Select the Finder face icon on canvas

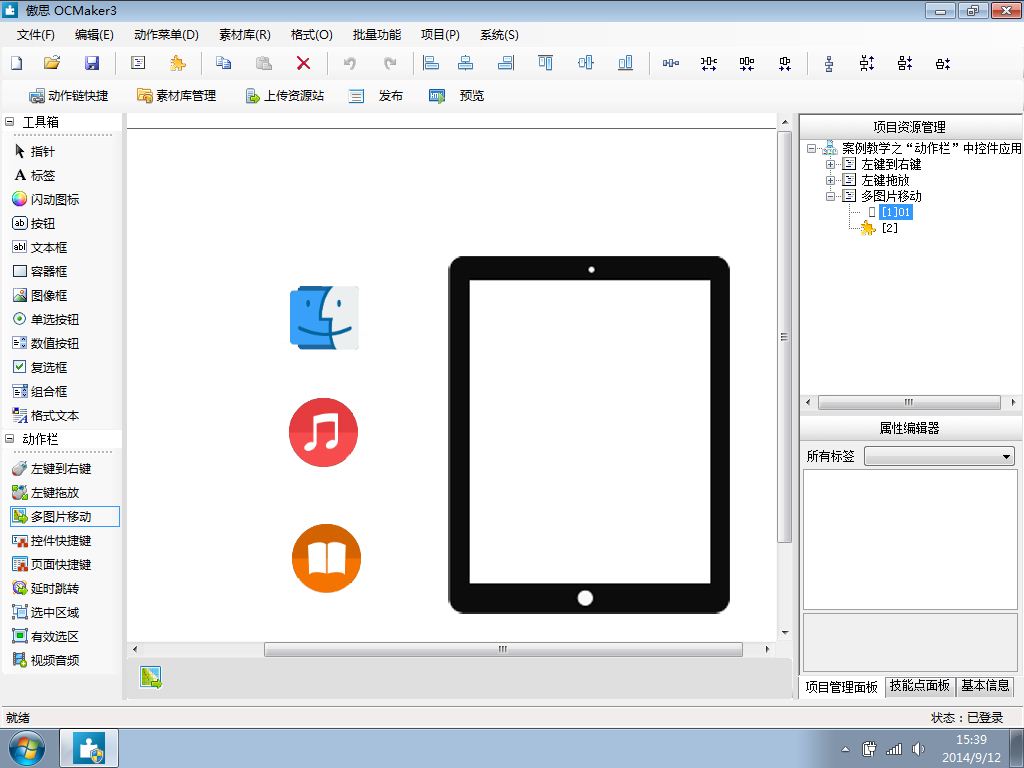[x=324, y=317]
